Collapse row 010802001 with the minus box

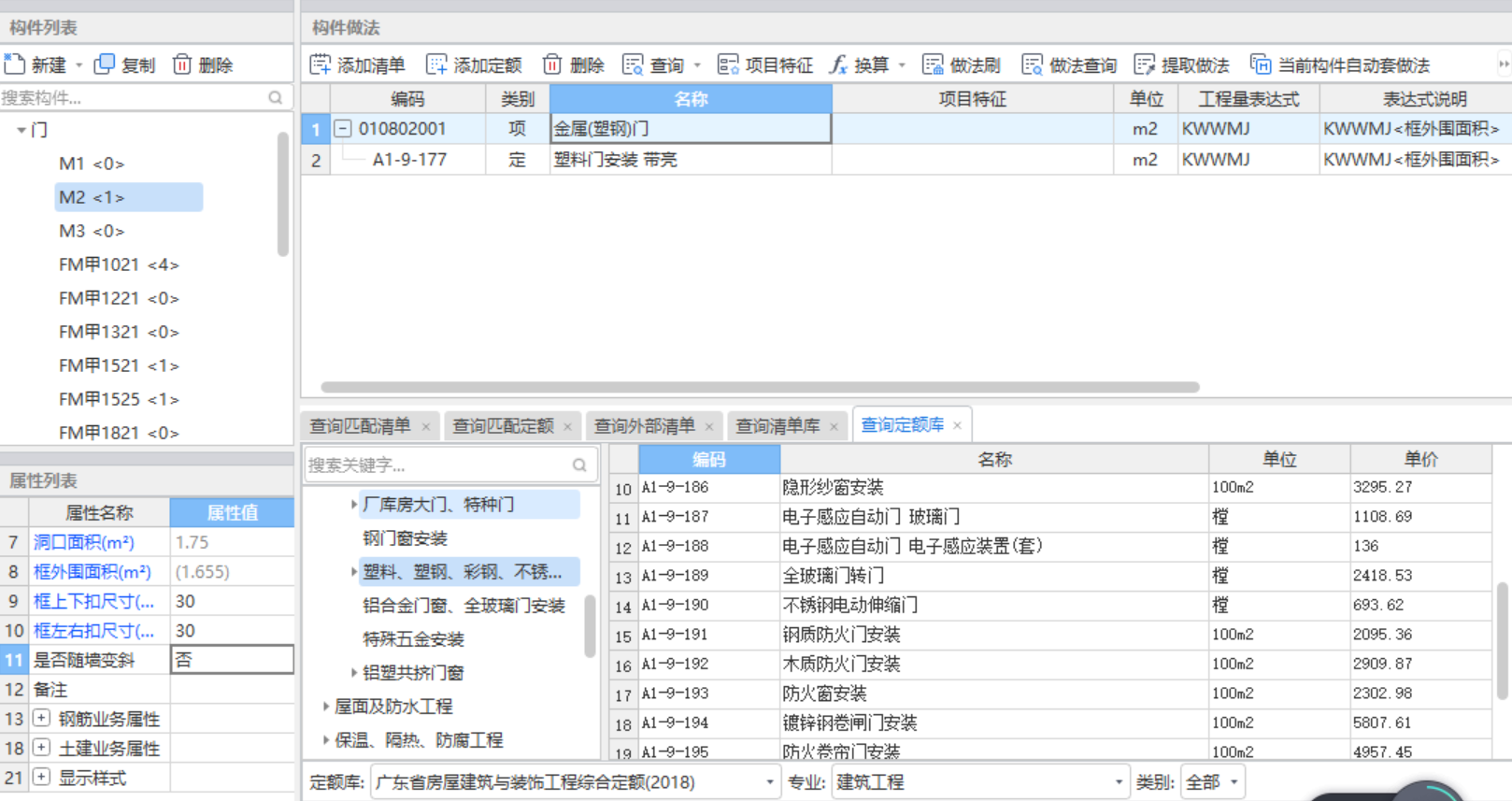343,128
